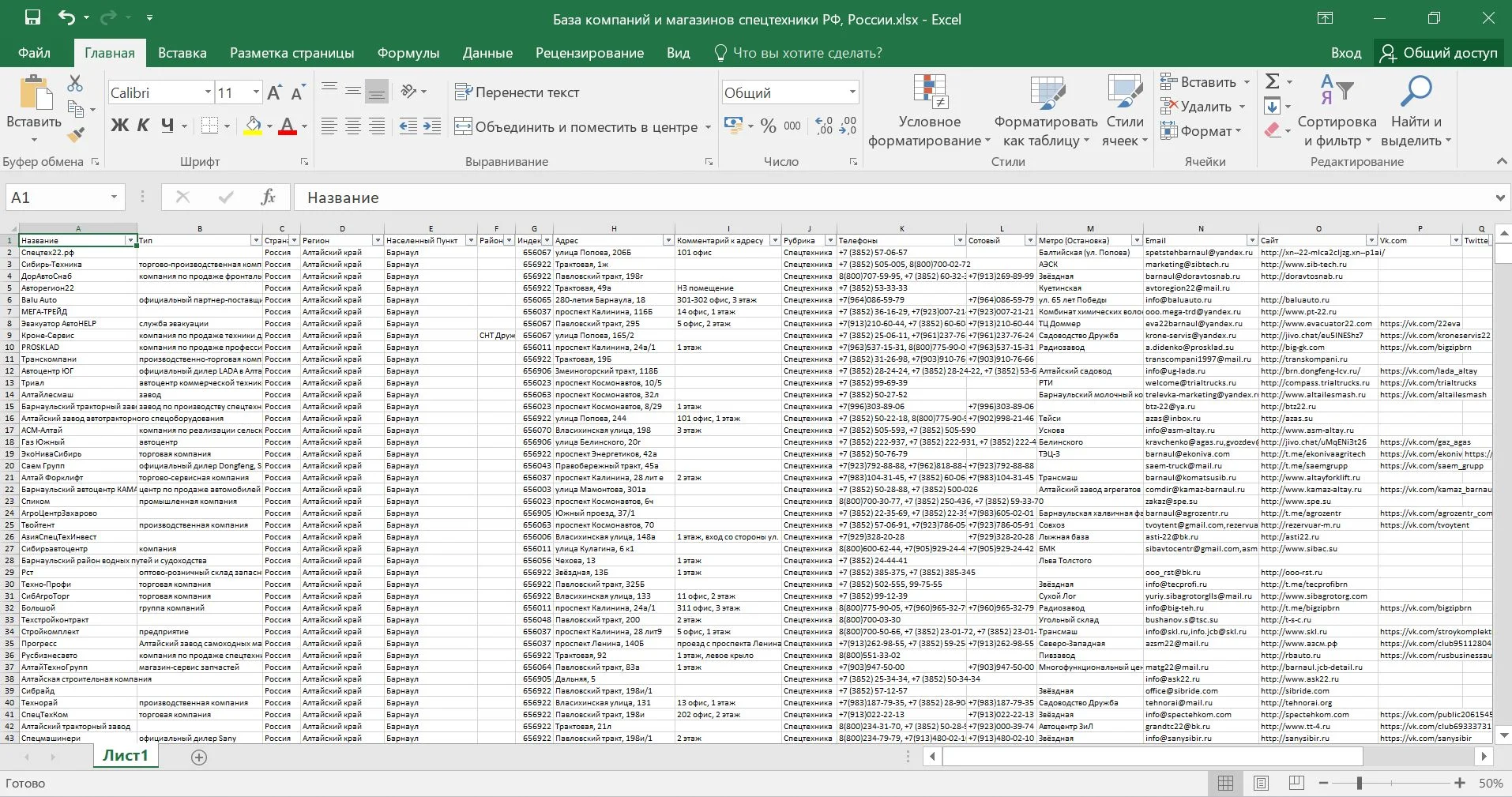1512x797 pixels.
Task: Apply red font color A
Action: click(x=288, y=126)
